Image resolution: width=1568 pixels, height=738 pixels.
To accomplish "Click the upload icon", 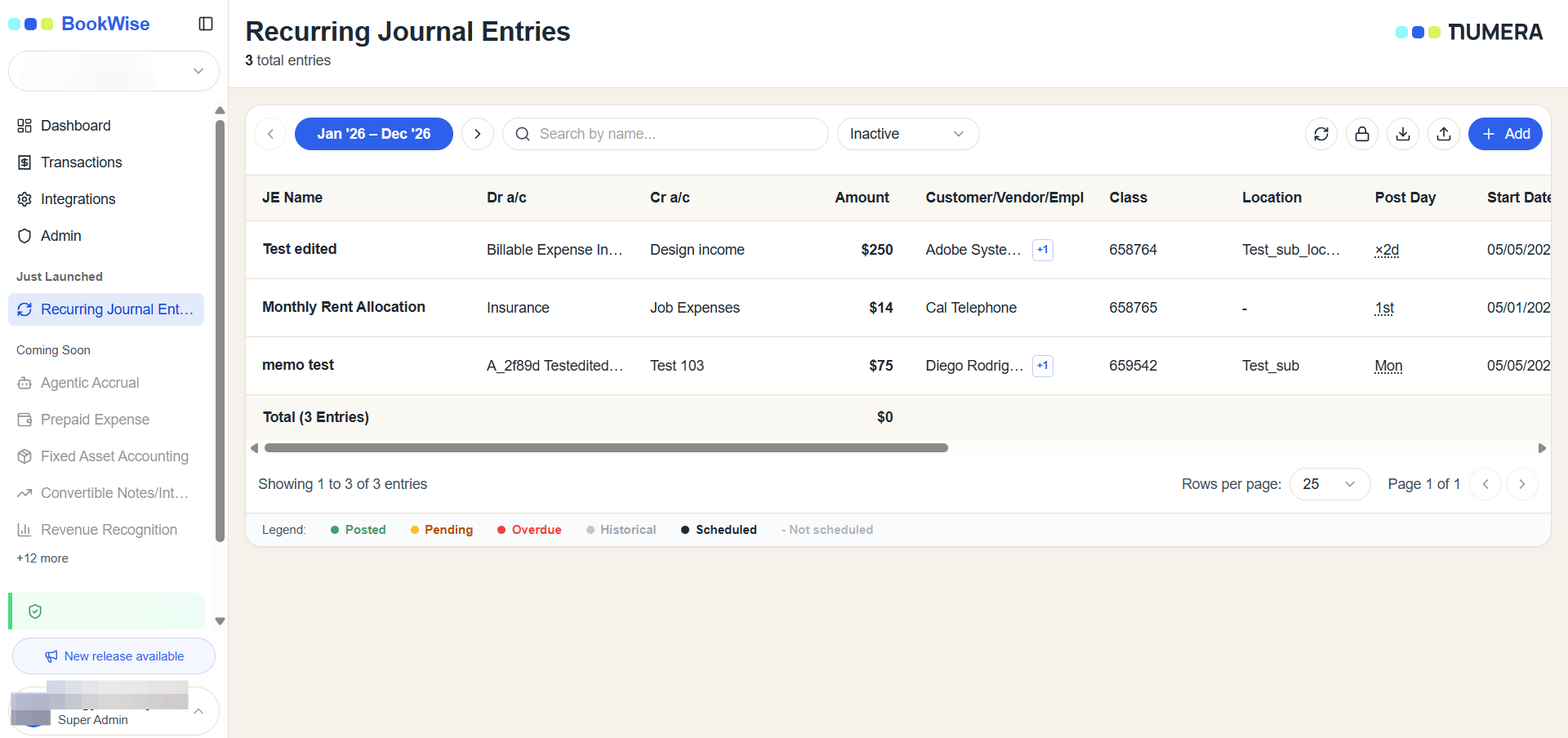I will 1444,134.
